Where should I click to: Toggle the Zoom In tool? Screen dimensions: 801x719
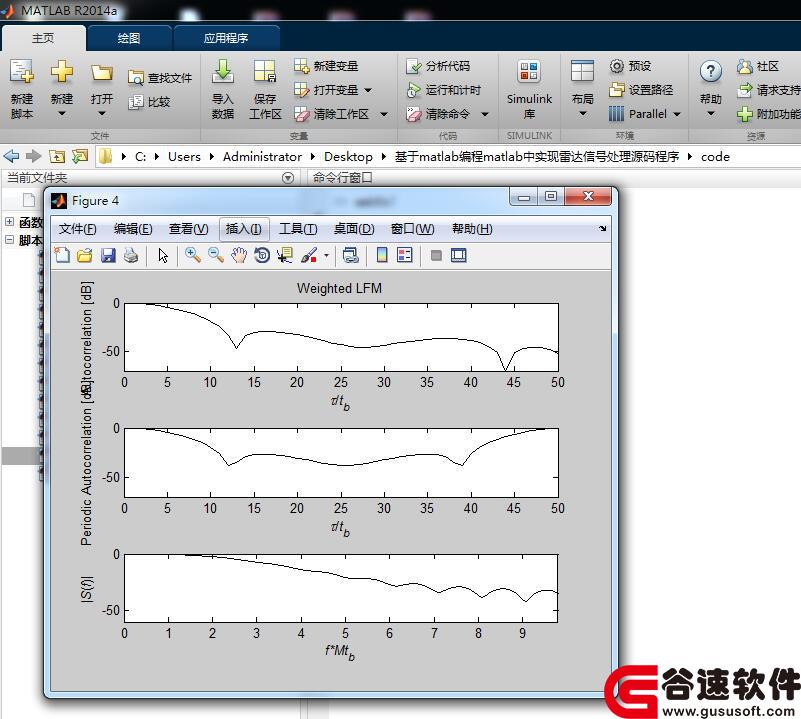point(193,255)
